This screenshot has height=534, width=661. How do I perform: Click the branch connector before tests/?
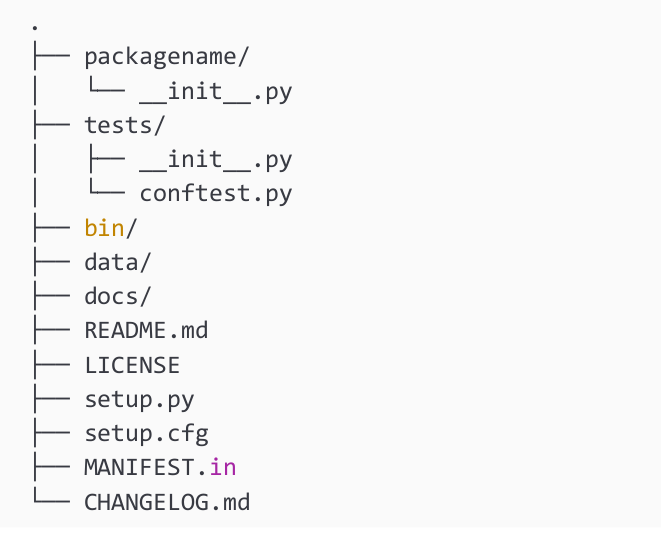click(x=50, y=126)
